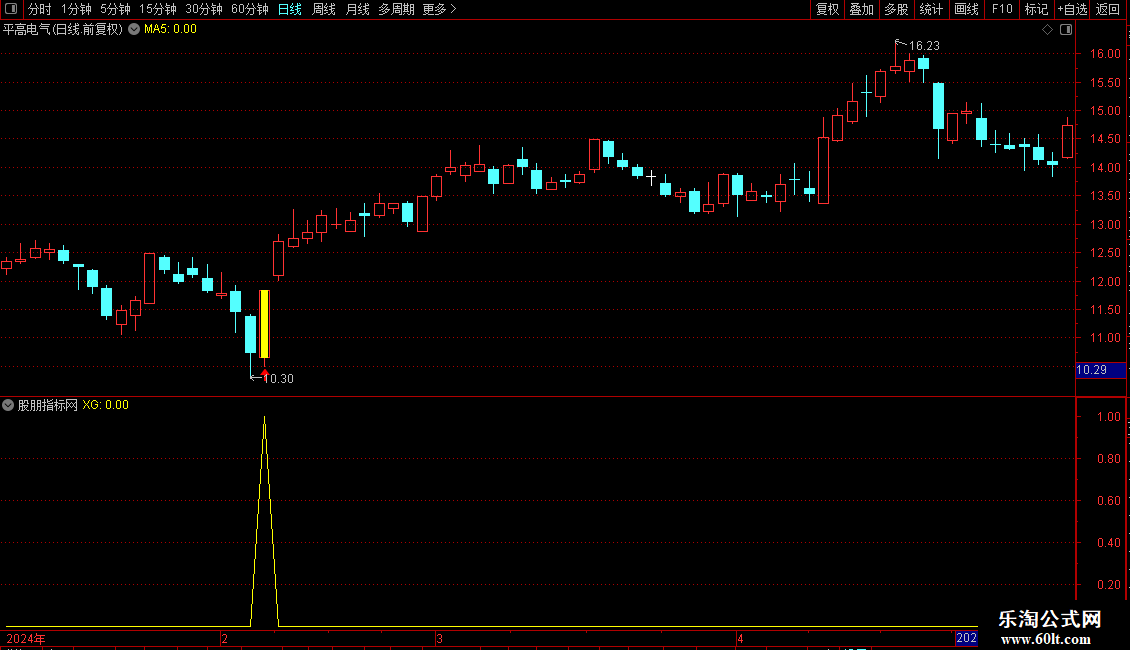Click 叠加 overlay button
This screenshot has height=650, width=1130.
[861, 9]
